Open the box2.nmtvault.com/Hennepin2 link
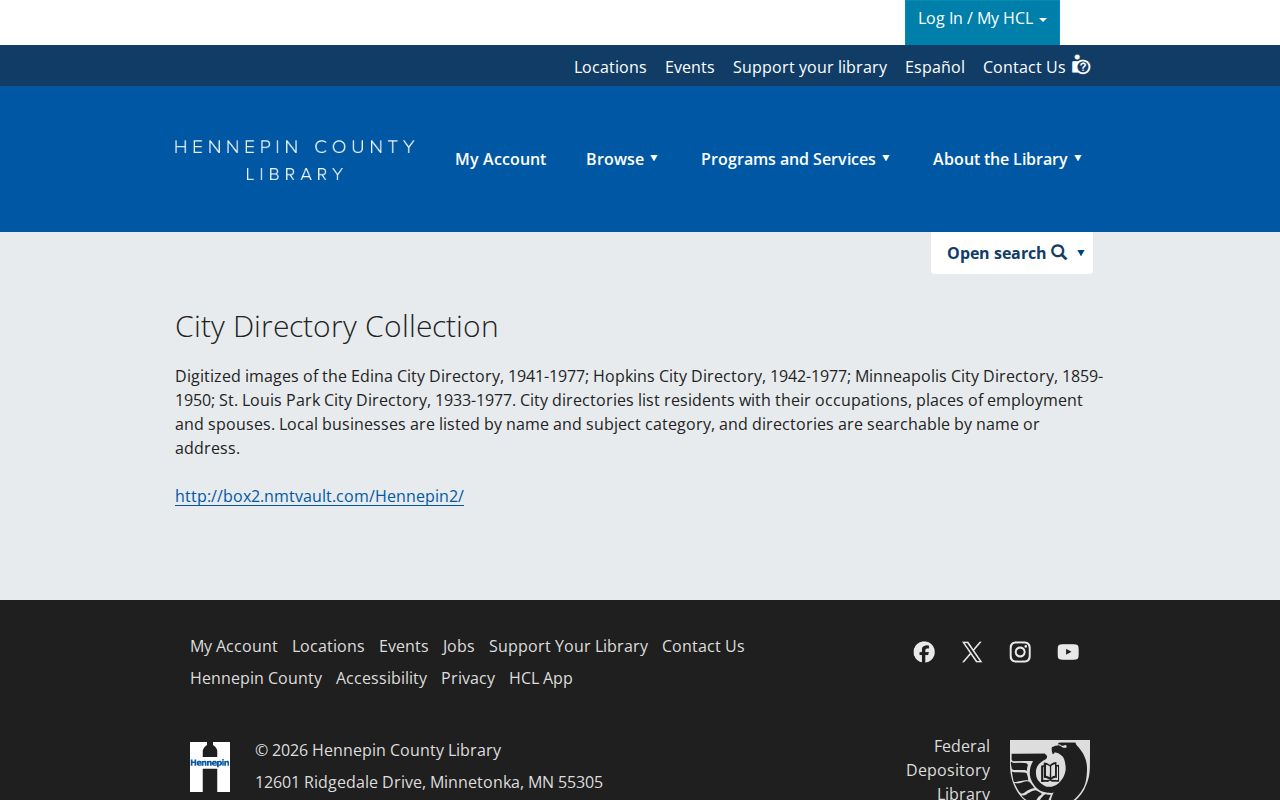The width and height of the screenshot is (1280, 800). click(319, 496)
